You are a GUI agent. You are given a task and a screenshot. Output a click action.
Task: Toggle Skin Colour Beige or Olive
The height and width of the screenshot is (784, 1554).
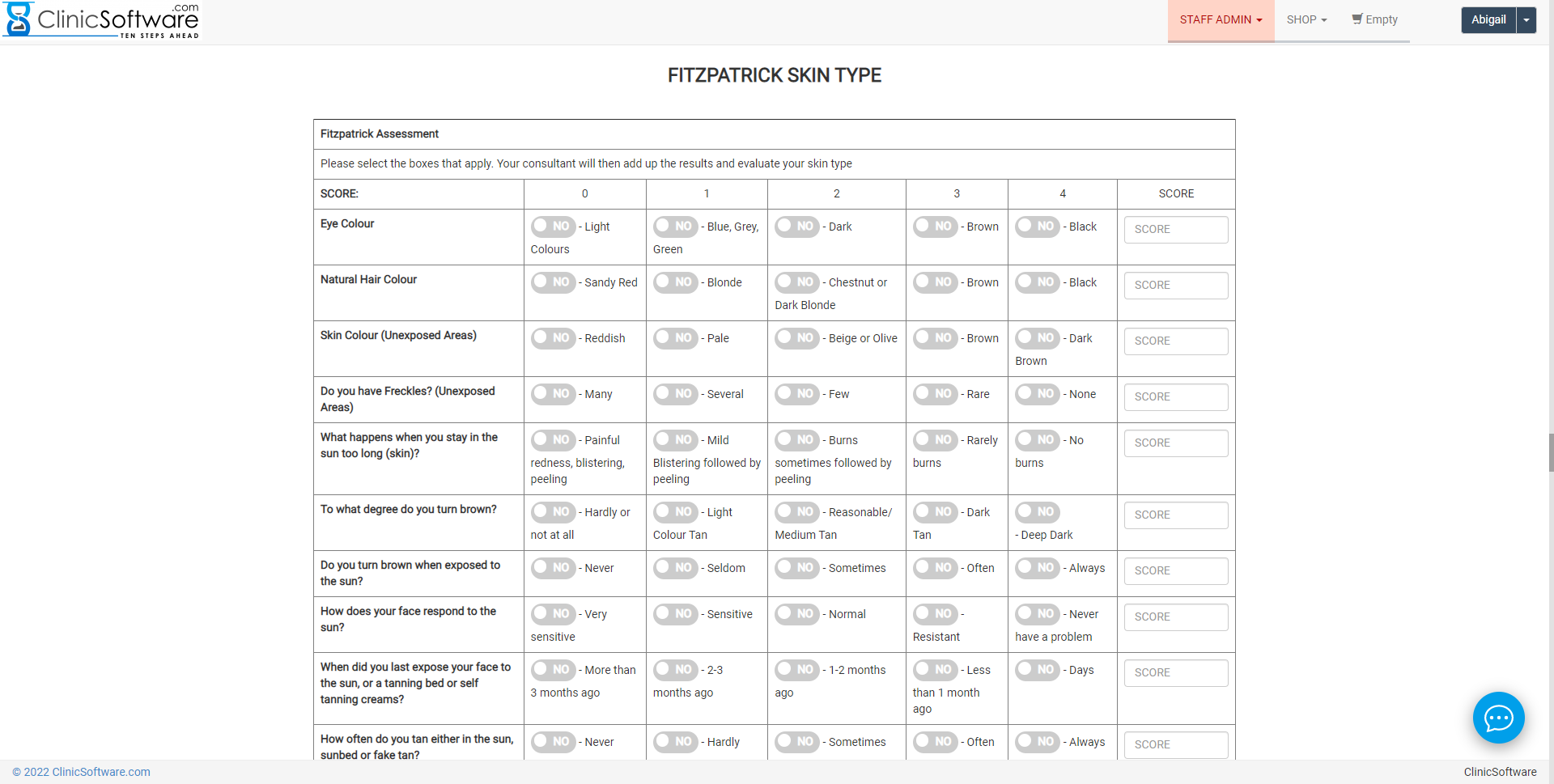click(x=796, y=338)
